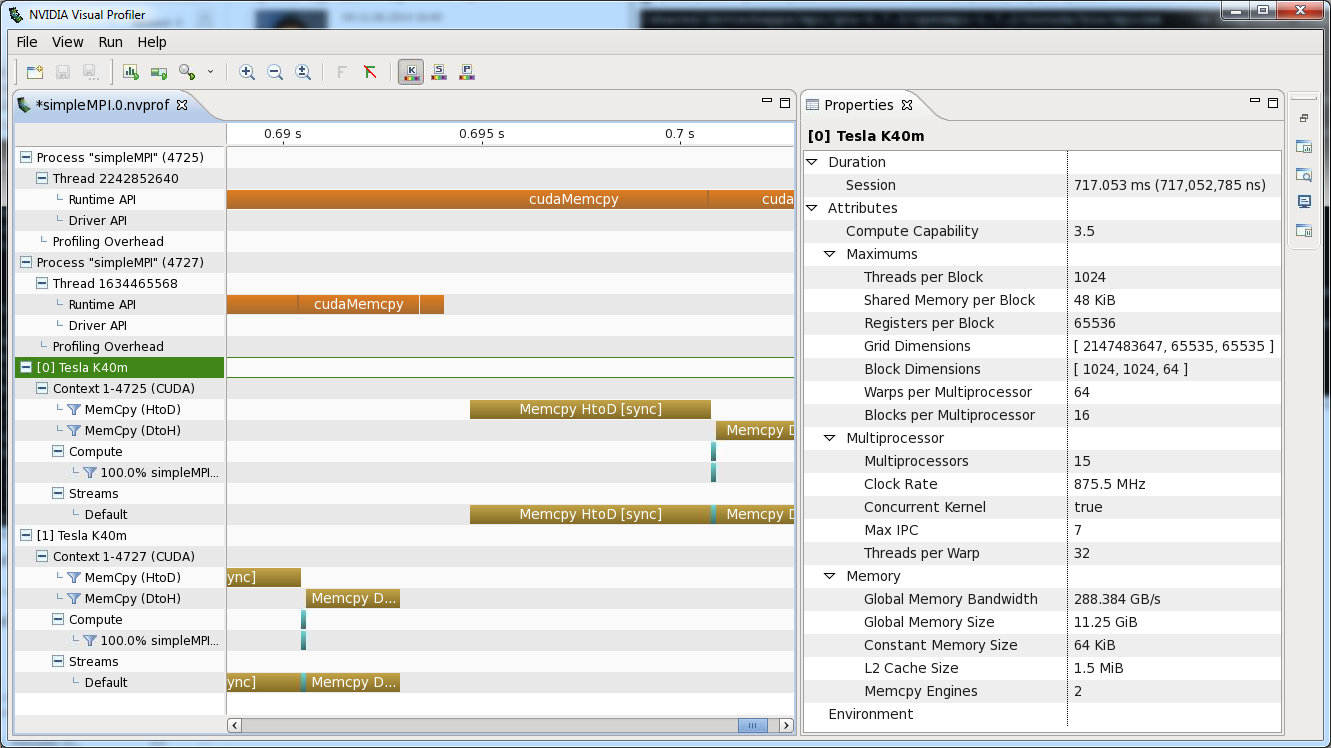This screenshot has height=748, width=1331.
Task: Open the File menu
Action: pos(27,42)
